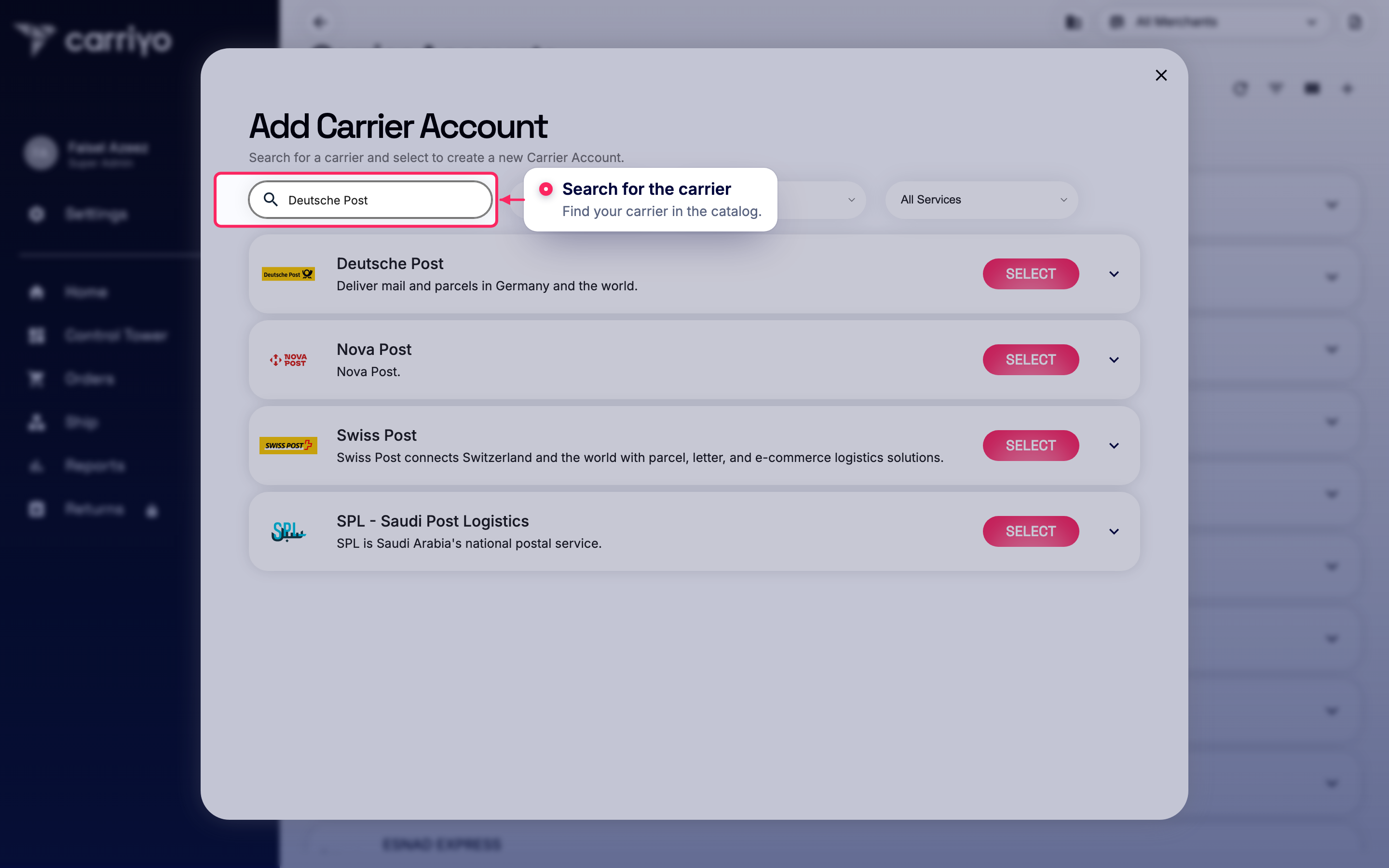1389x868 pixels.
Task: Click the Deutsche Post search field
Action: tap(370, 200)
